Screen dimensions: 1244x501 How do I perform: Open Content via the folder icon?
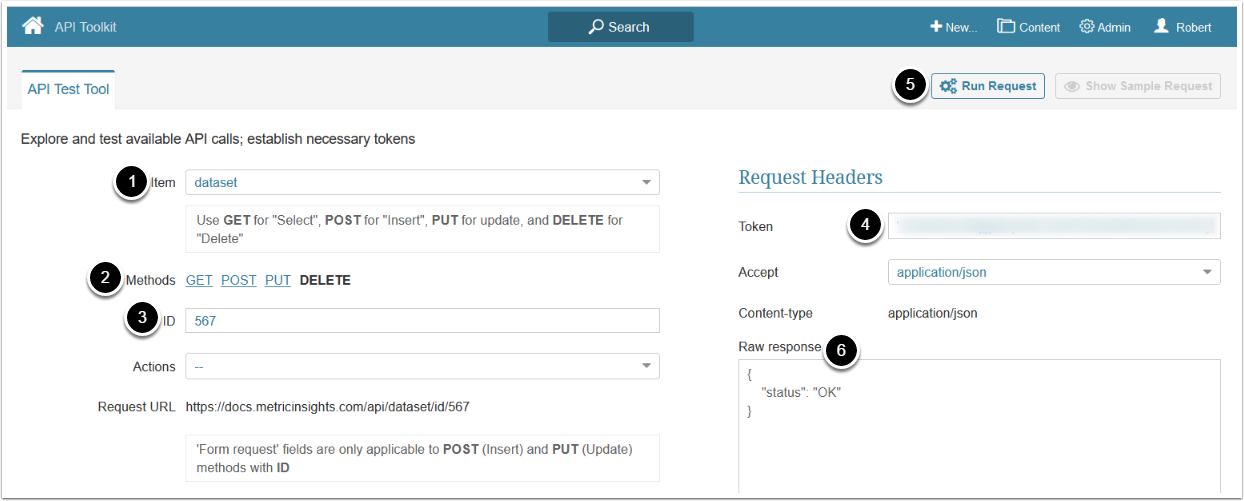(1006, 27)
